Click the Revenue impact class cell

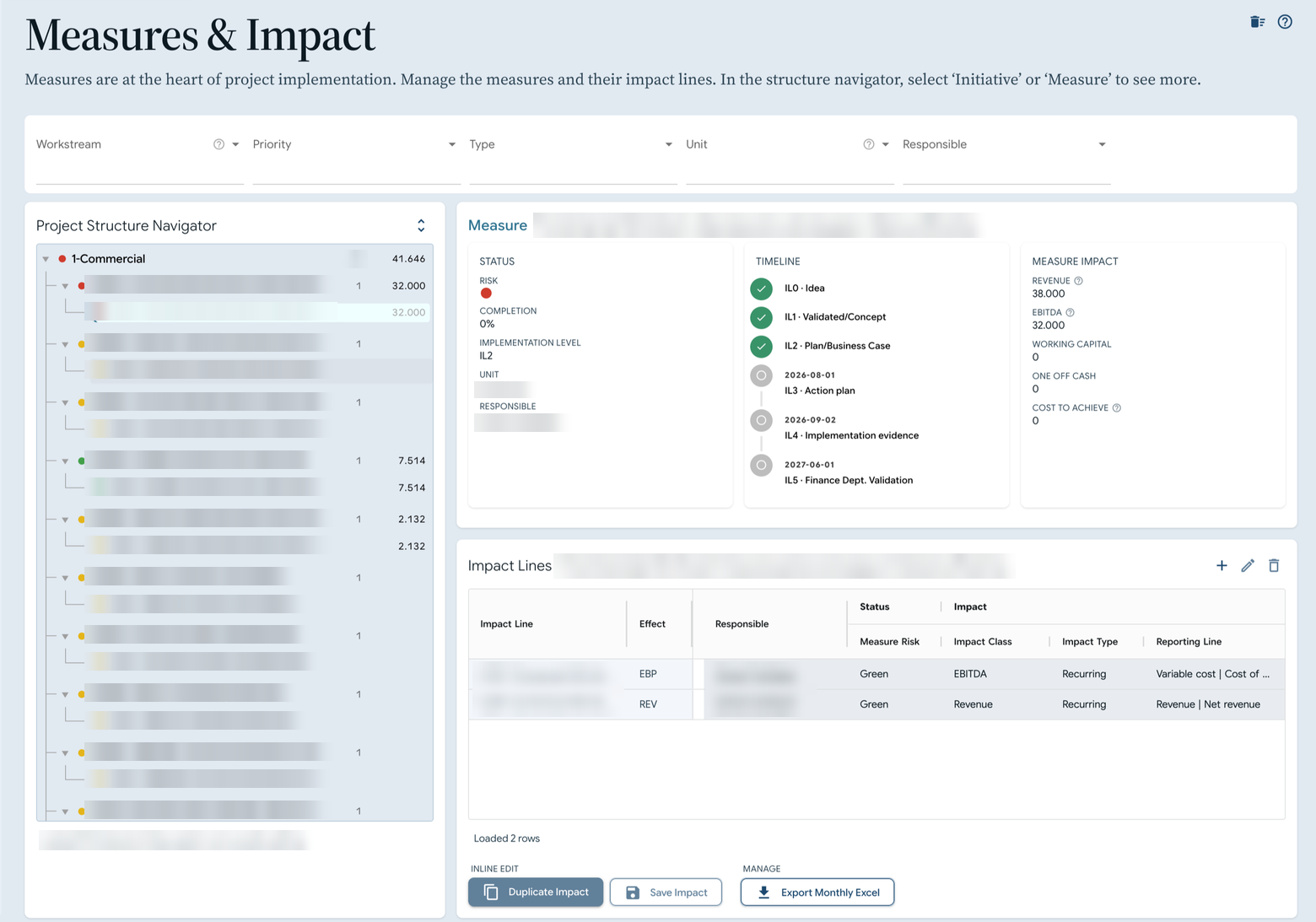click(973, 704)
